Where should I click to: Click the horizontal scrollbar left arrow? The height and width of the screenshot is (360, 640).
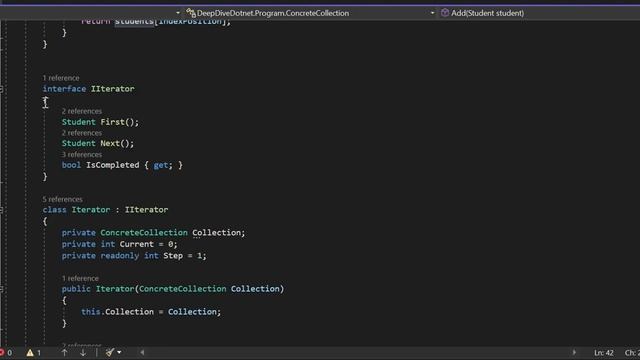point(142,353)
